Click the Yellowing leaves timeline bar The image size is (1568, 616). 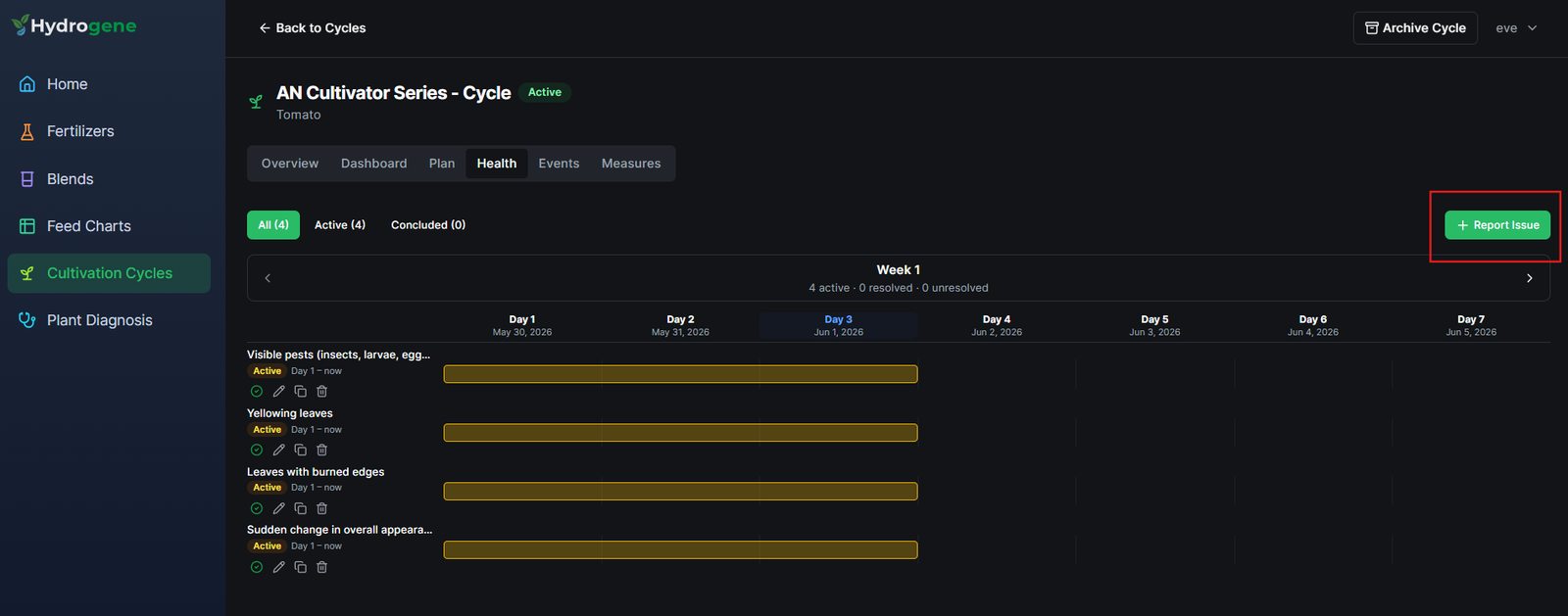click(680, 433)
